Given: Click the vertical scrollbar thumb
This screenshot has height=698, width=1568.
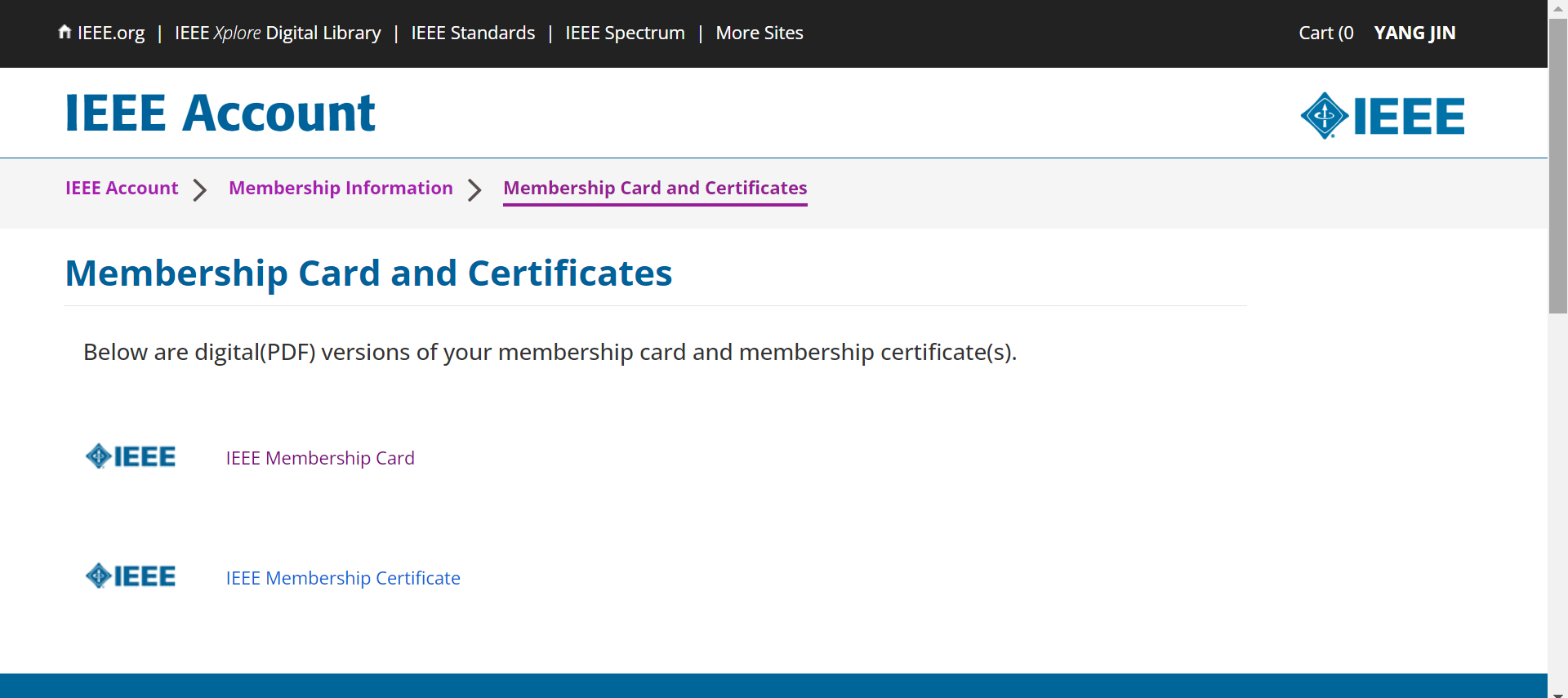Looking at the screenshot, I should pos(1558,166).
